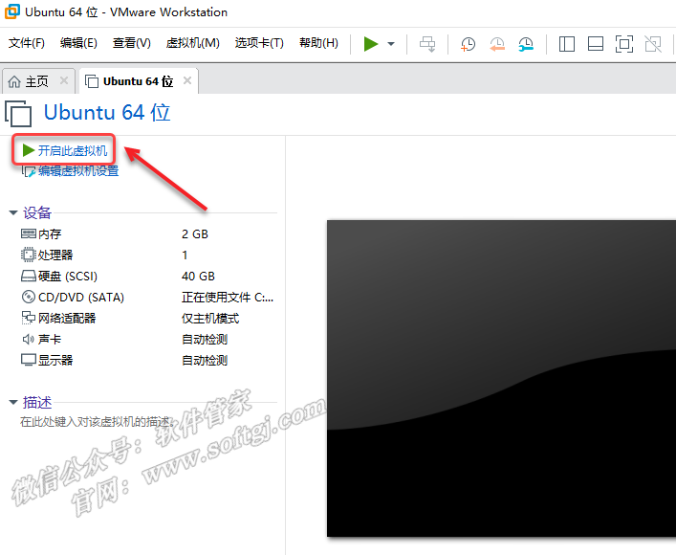This screenshot has height=555, width=676.
Task: Click the 正在使用文件 C:... value
Action: click(x=228, y=297)
